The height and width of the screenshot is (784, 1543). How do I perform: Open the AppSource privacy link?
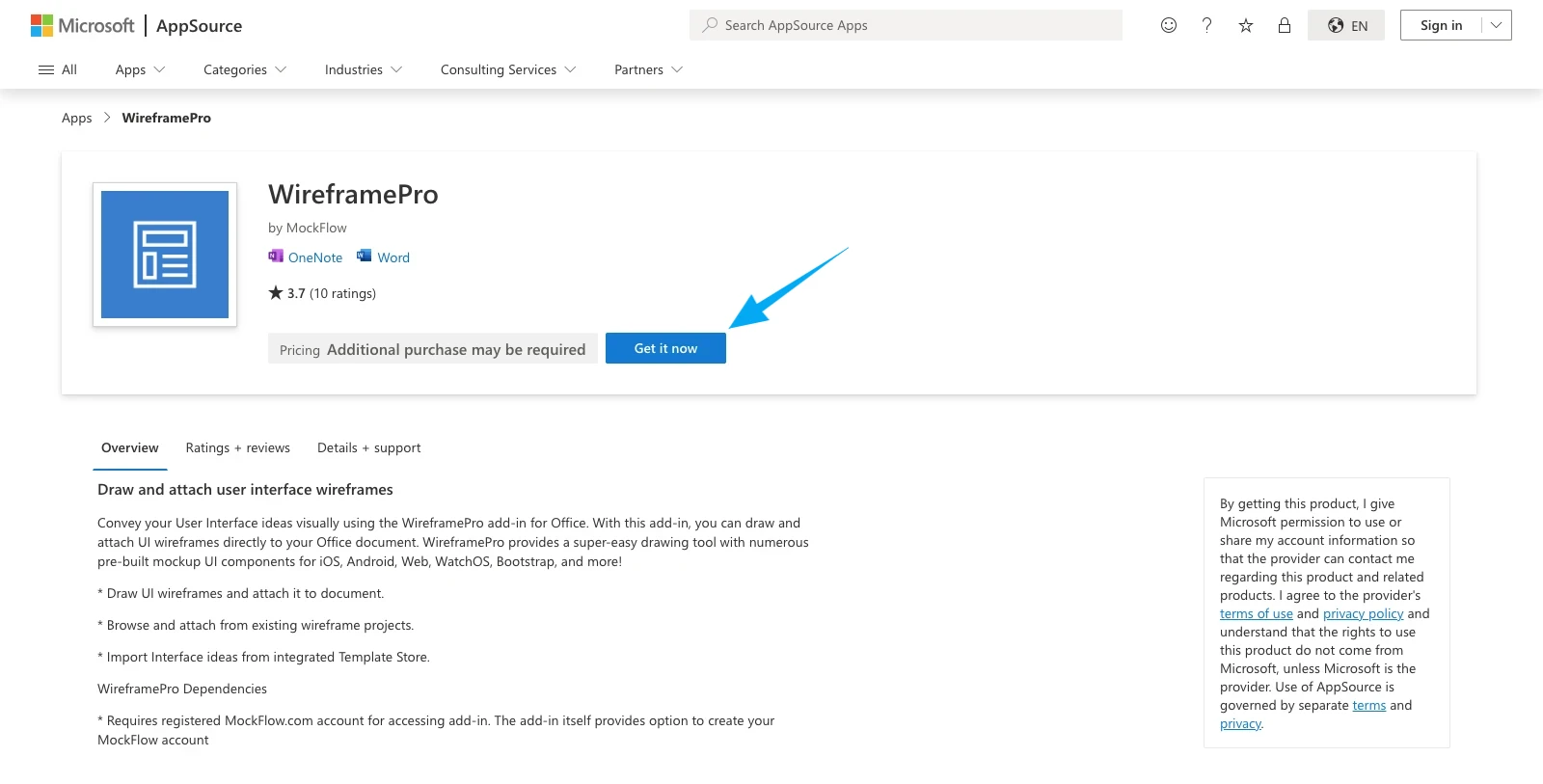click(x=1240, y=723)
